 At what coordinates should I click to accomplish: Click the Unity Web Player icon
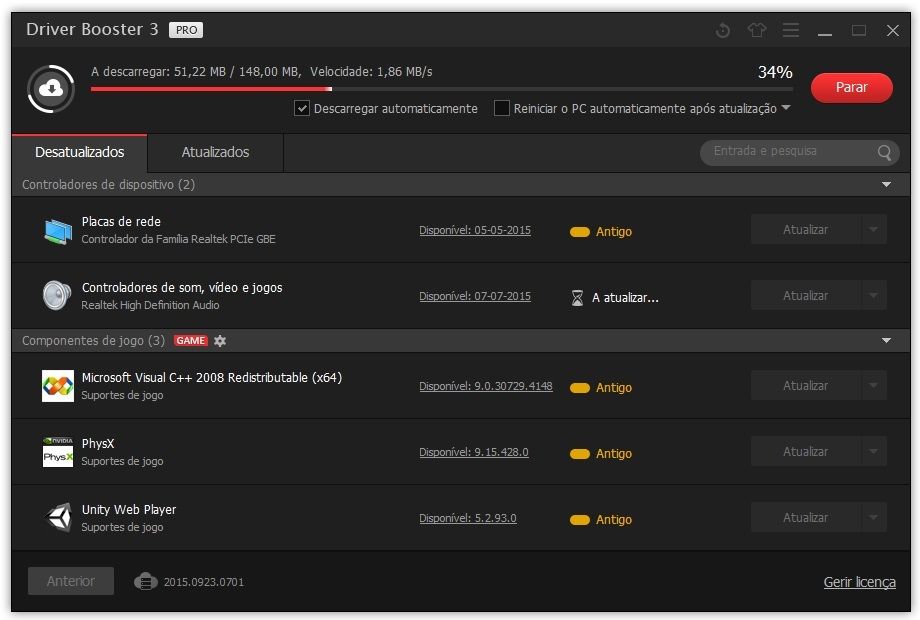click(58, 518)
